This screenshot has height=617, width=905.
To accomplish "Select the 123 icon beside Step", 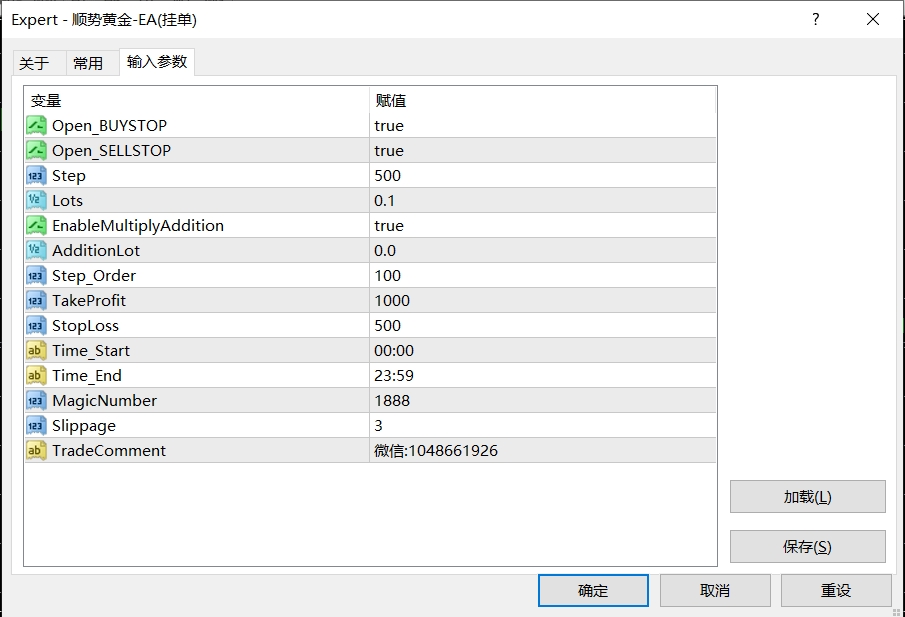I will click(38, 175).
